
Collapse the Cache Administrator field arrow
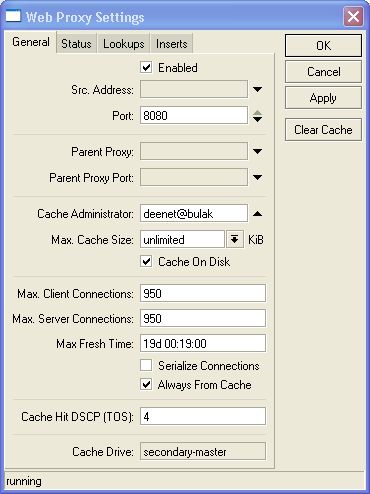click(x=257, y=213)
